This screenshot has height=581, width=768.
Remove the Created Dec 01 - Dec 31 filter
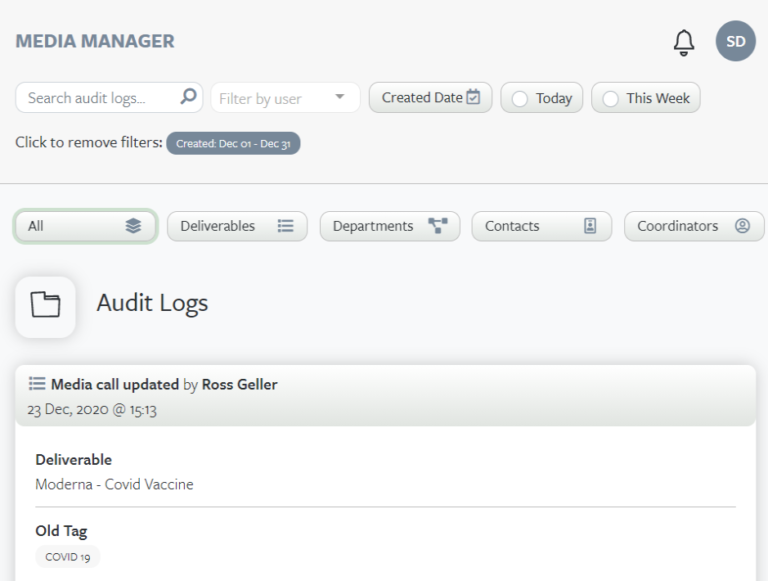[x=233, y=143]
